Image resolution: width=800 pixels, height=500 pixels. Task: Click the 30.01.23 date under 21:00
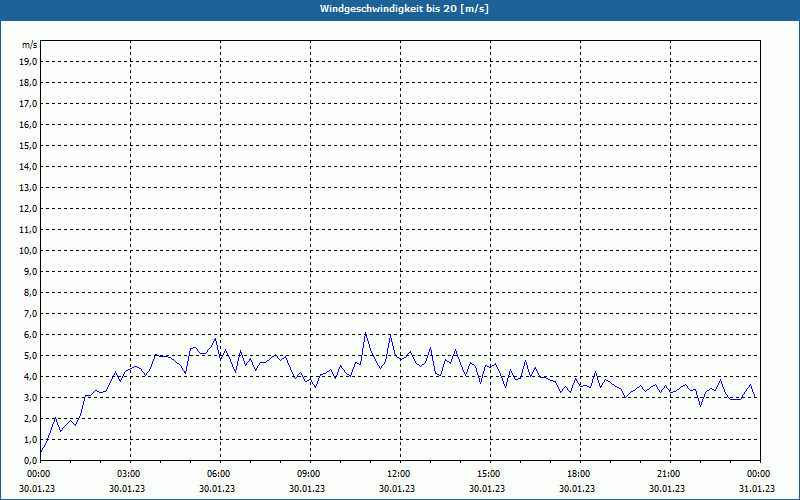click(x=667, y=488)
